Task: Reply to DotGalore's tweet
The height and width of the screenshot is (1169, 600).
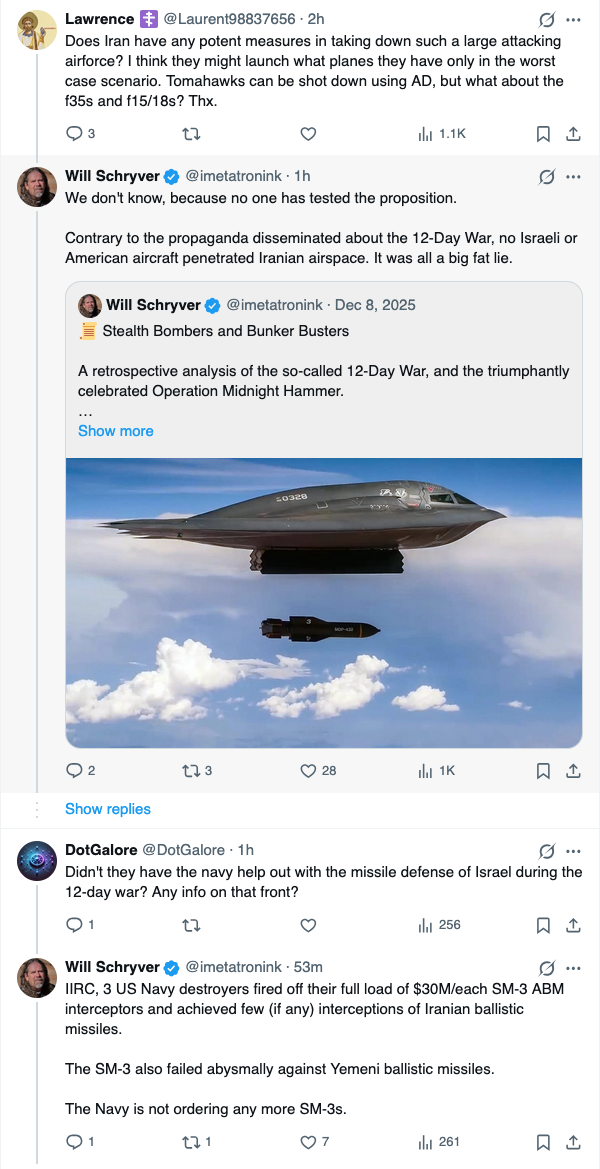Action: 74,925
